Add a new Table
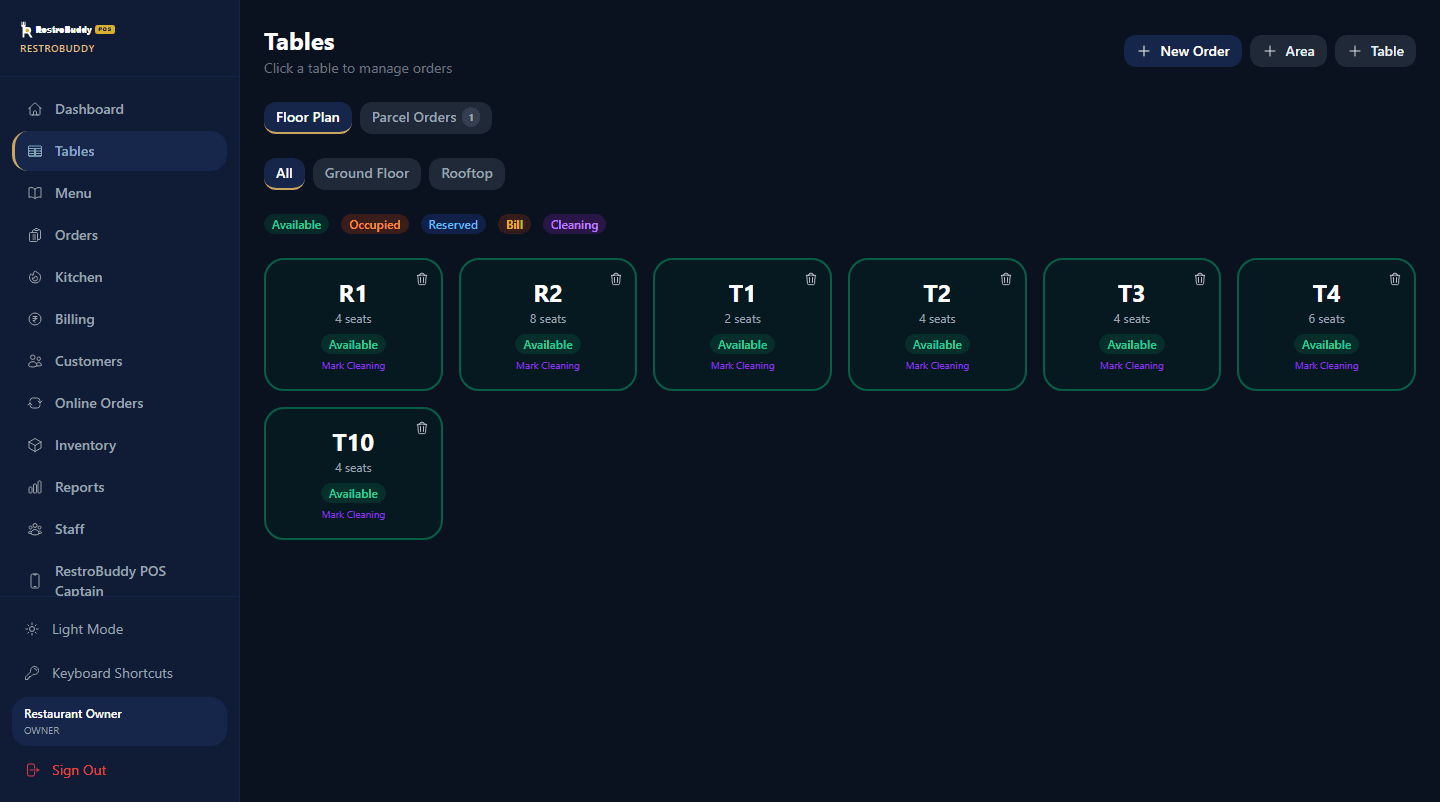Screen dimensions: 1440x802 coord(1375,51)
